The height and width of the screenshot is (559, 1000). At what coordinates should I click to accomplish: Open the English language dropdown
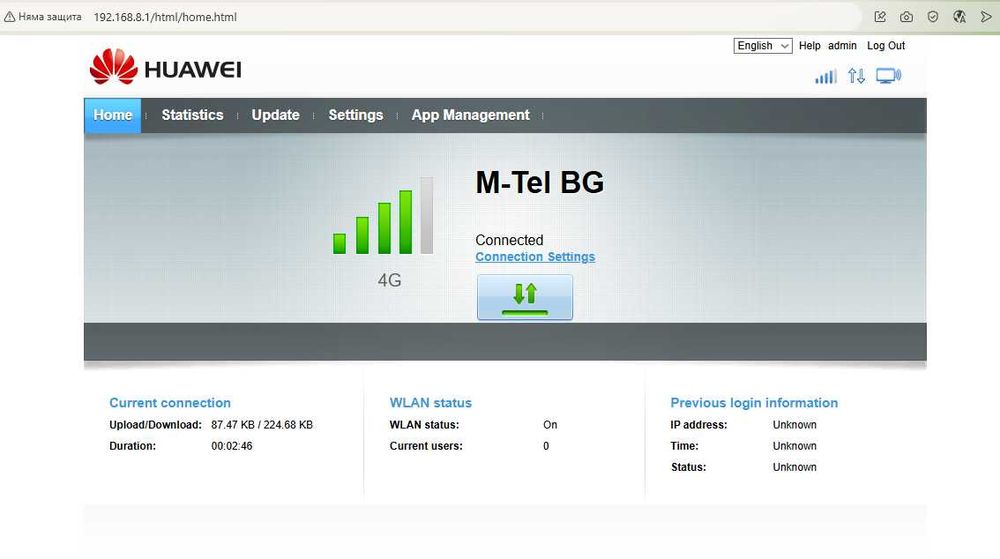pyautogui.click(x=763, y=46)
